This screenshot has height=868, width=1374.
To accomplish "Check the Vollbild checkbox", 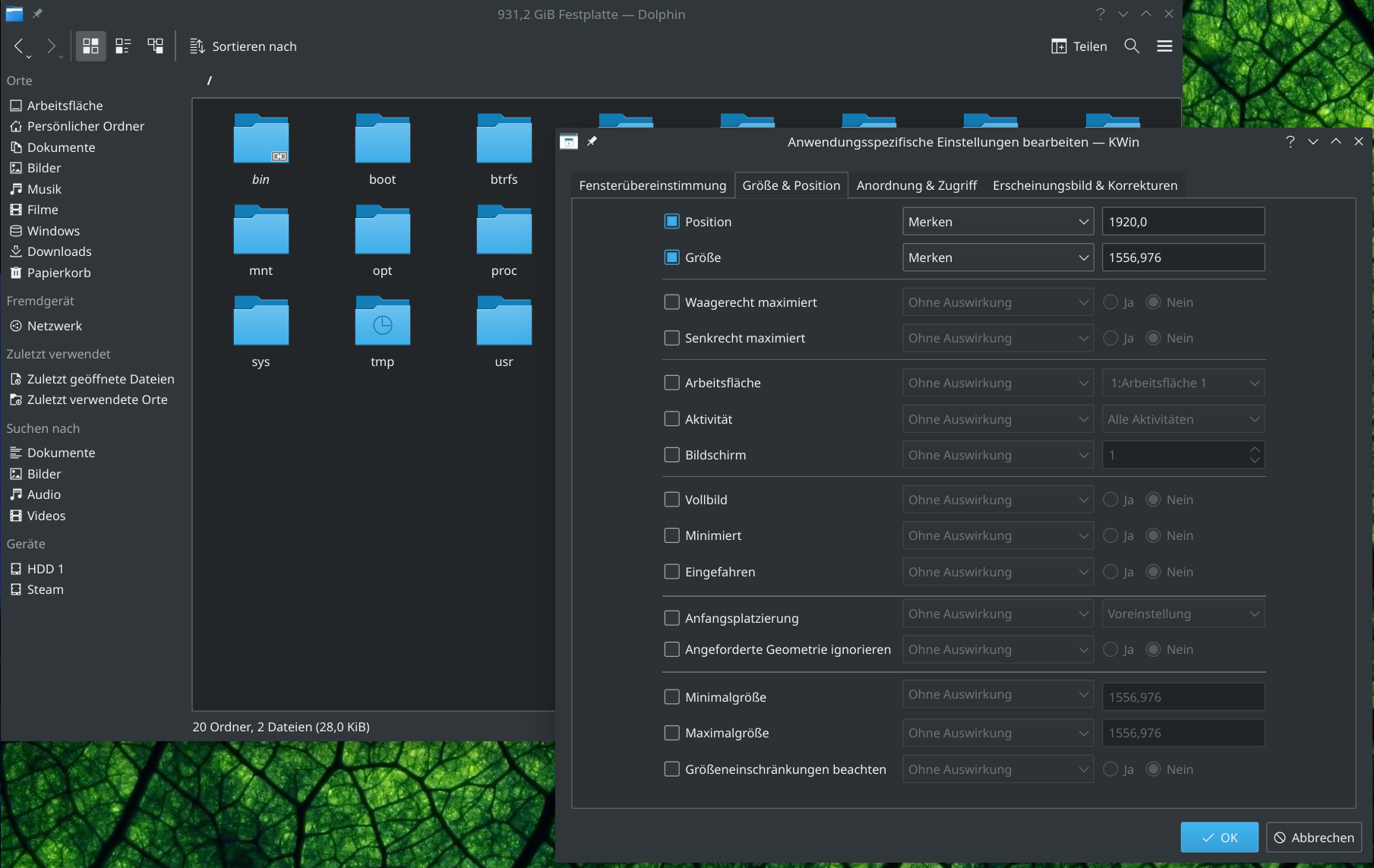I will pos(671,500).
